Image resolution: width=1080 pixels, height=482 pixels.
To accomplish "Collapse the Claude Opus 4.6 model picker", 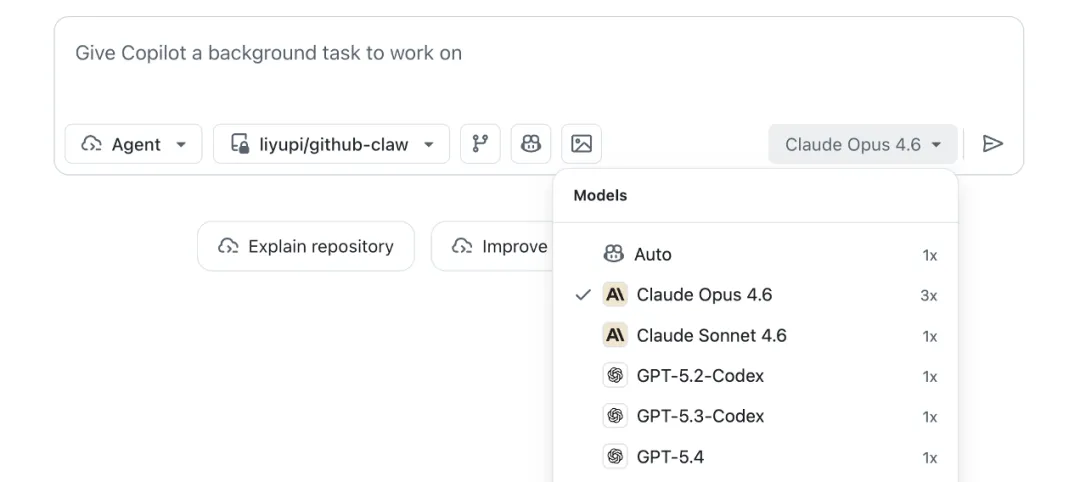I will pos(862,144).
